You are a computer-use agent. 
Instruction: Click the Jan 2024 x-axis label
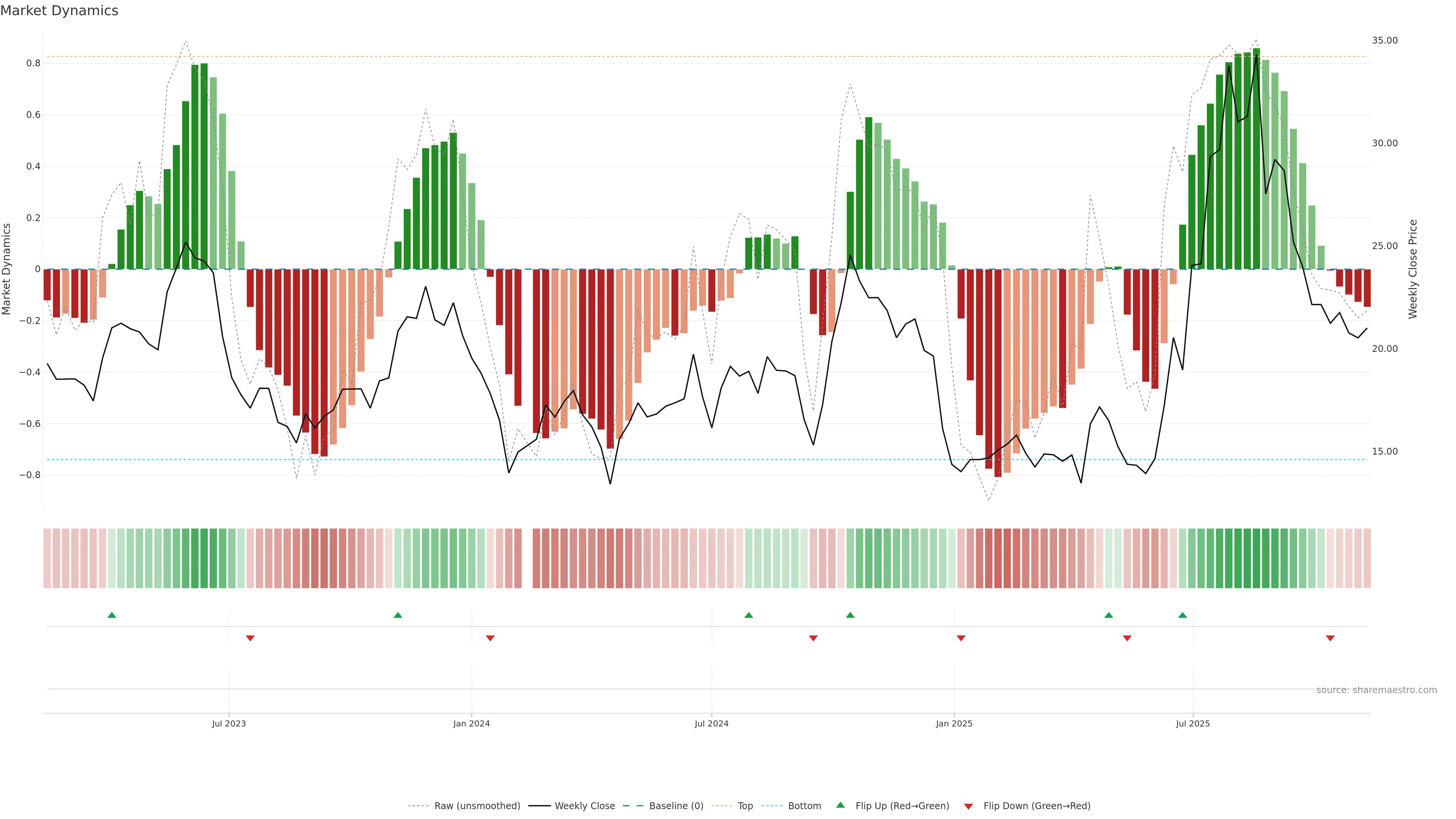tap(471, 723)
